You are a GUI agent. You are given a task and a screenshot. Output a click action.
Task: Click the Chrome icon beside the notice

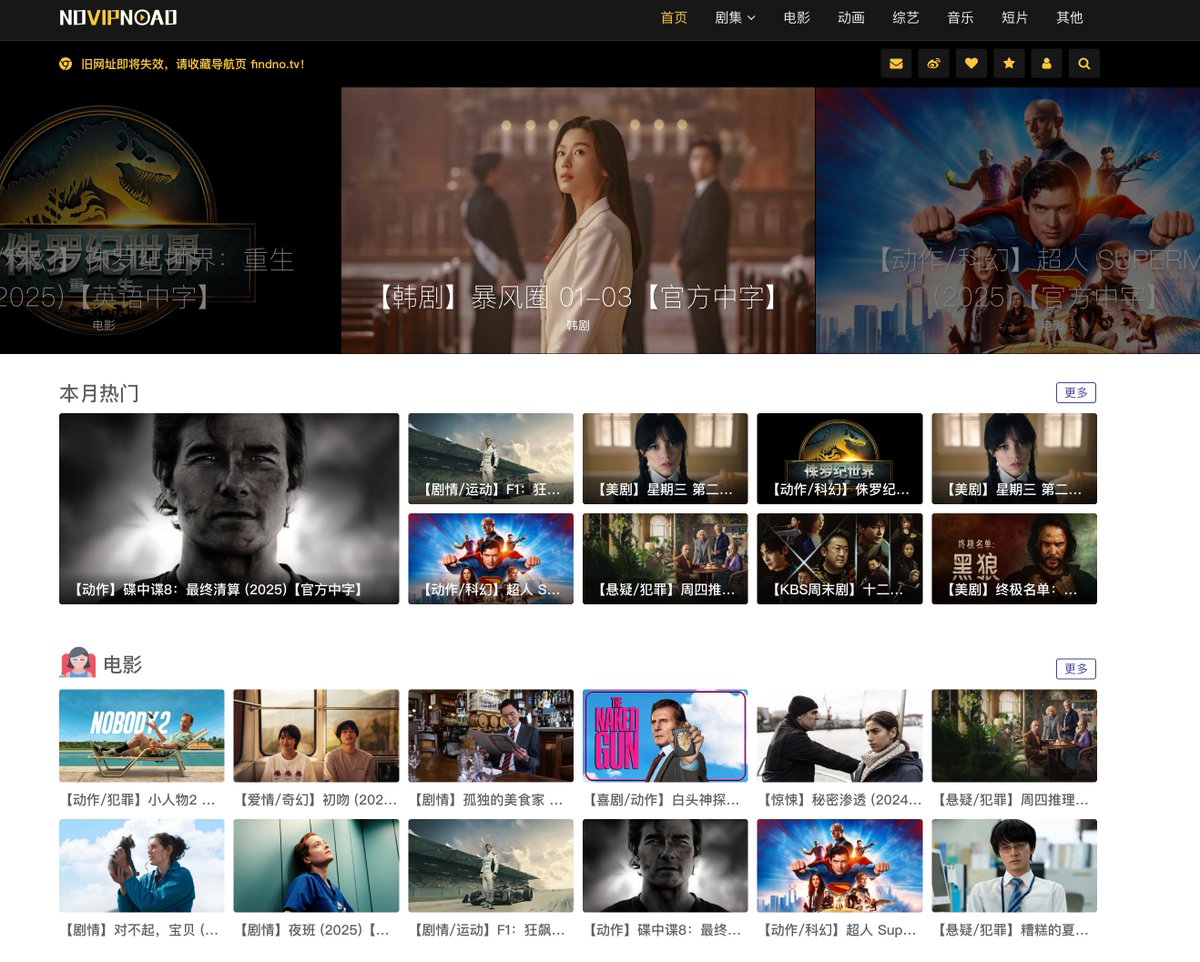[x=66, y=64]
